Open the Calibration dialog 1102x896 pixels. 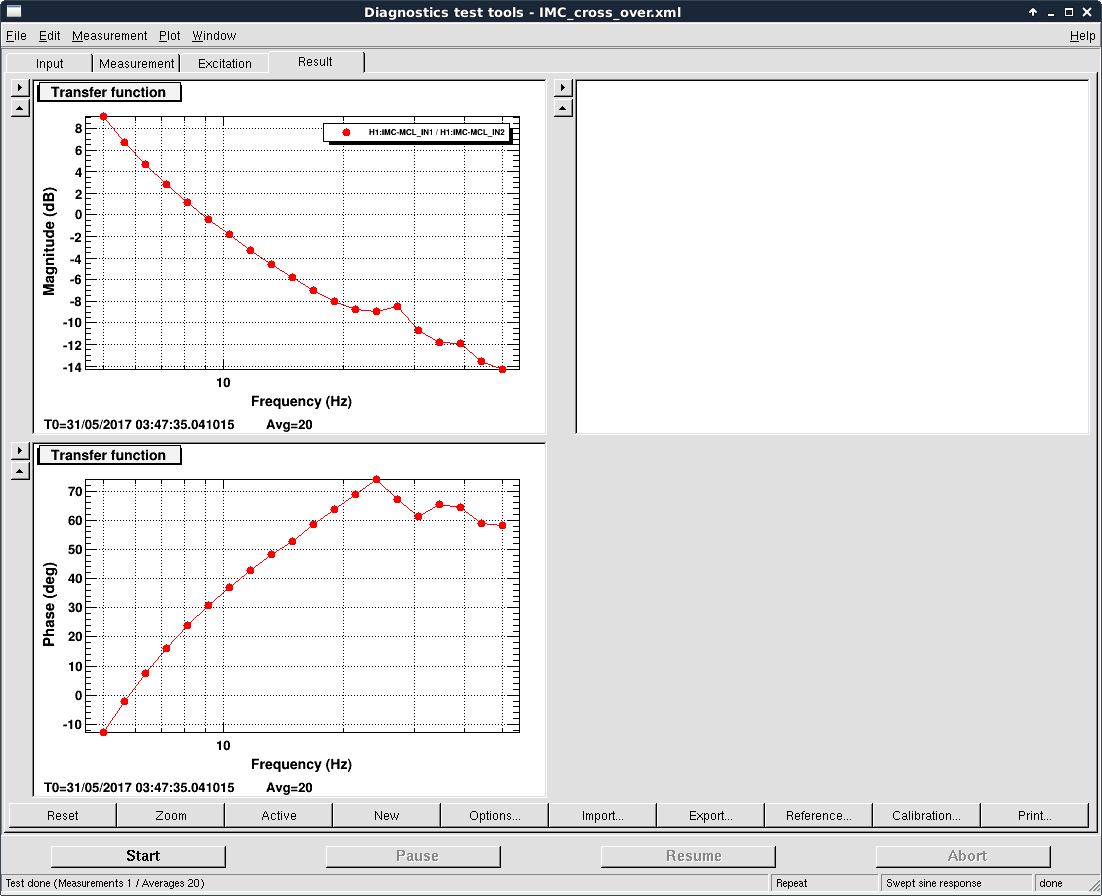pos(926,815)
